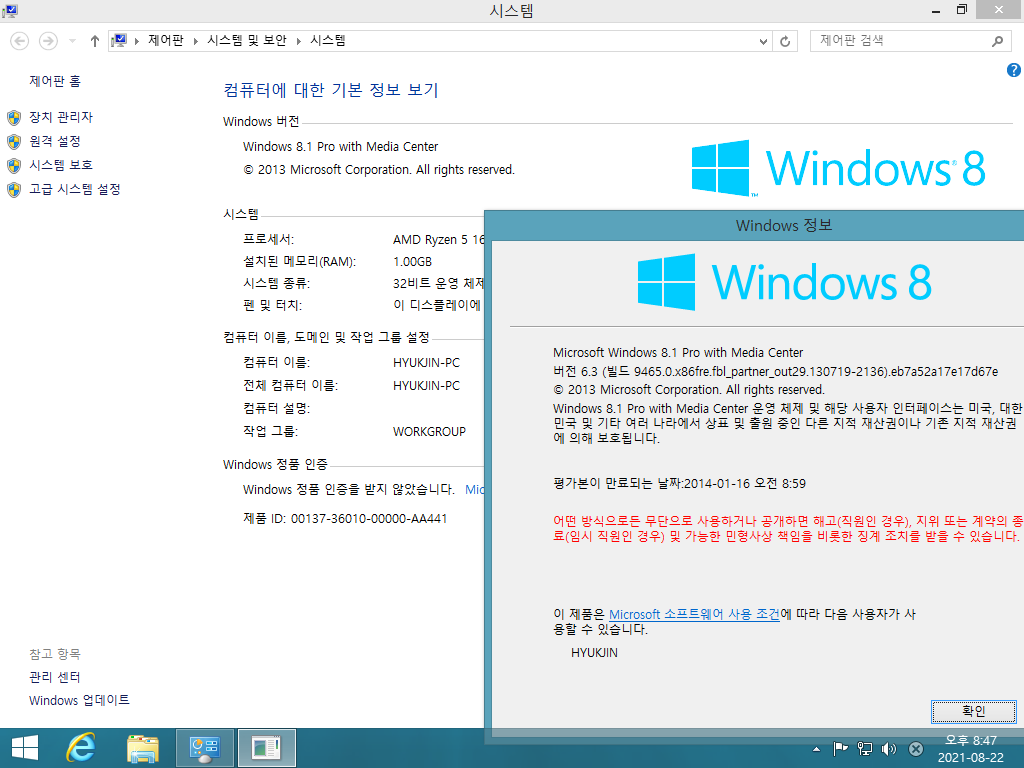Screen dimensions: 1024x768
Task: Click the search magnifier icon
Action: point(997,41)
